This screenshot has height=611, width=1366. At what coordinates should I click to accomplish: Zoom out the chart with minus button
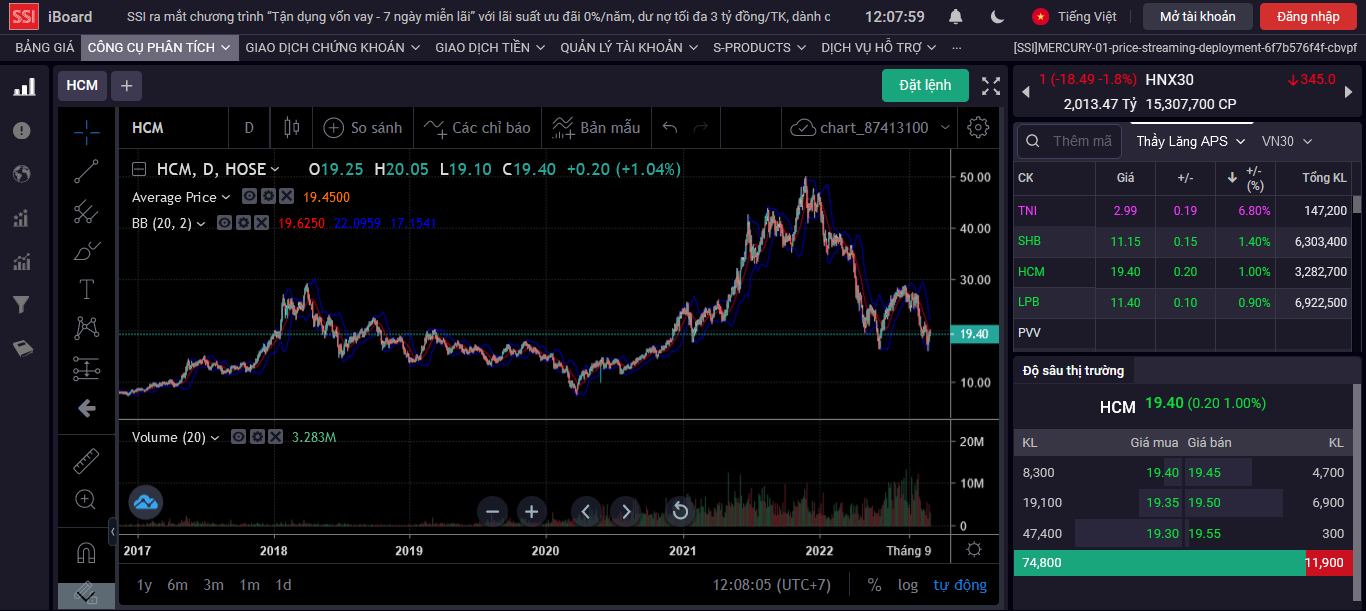click(x=492, y=512)
